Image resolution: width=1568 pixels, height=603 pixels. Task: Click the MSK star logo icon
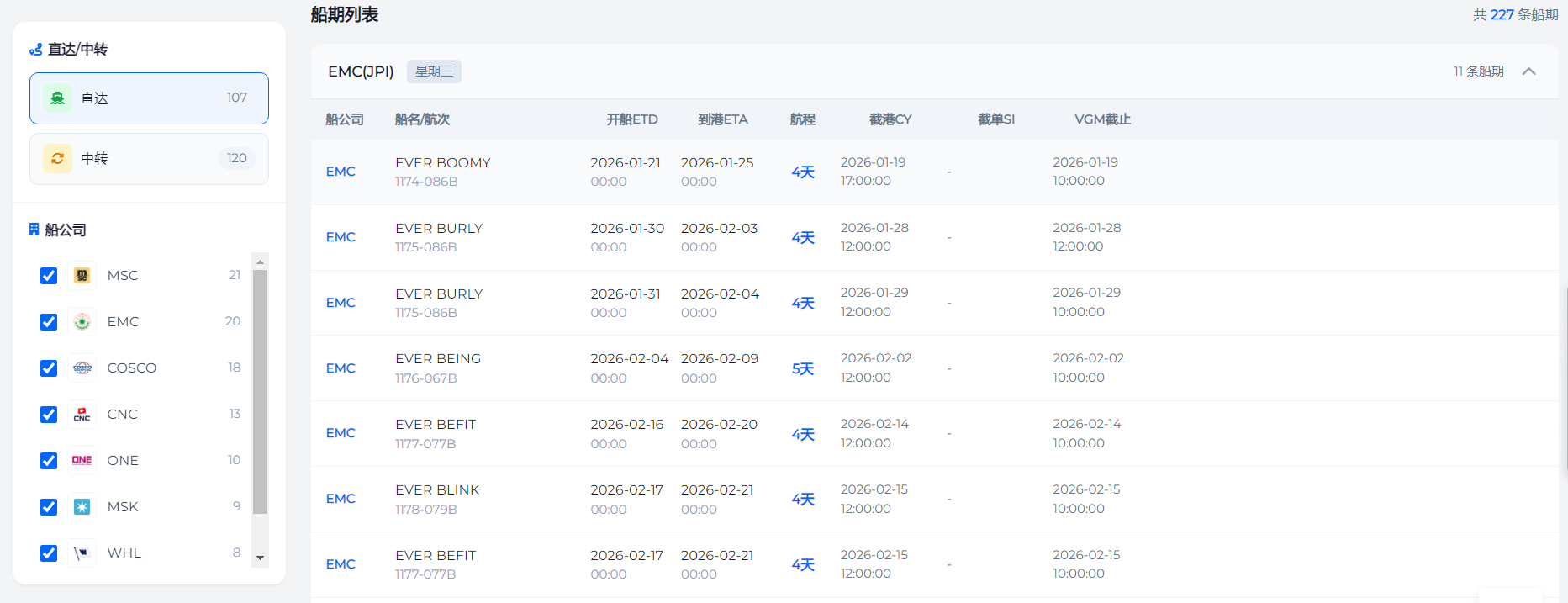click(82, 507)
